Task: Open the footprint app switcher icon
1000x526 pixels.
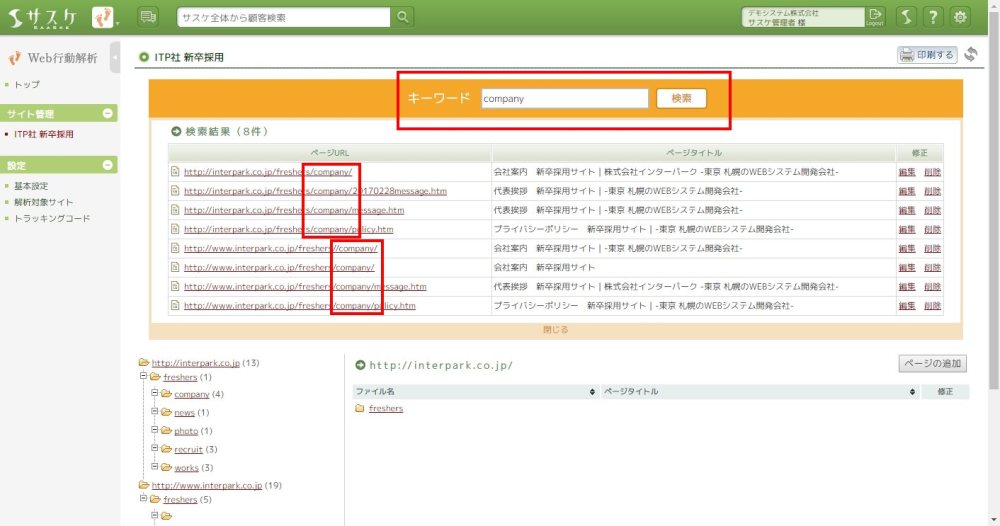Action: [x=103, y=17]
